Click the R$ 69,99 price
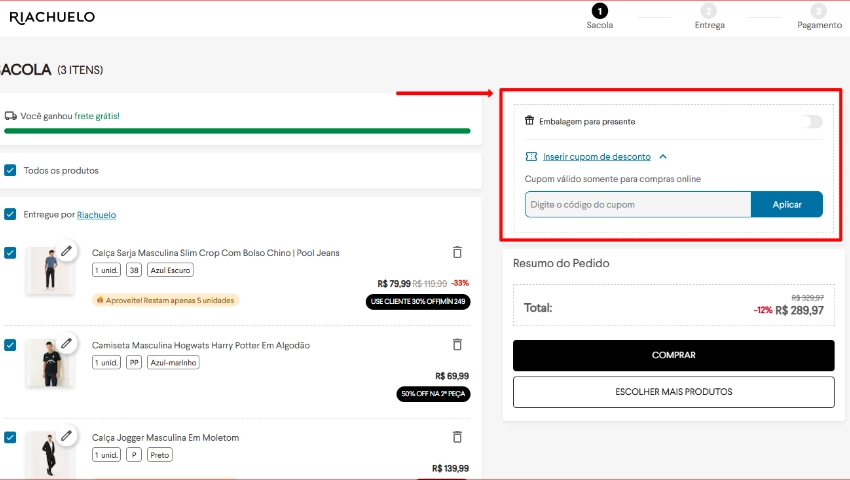 pos(452,376)
